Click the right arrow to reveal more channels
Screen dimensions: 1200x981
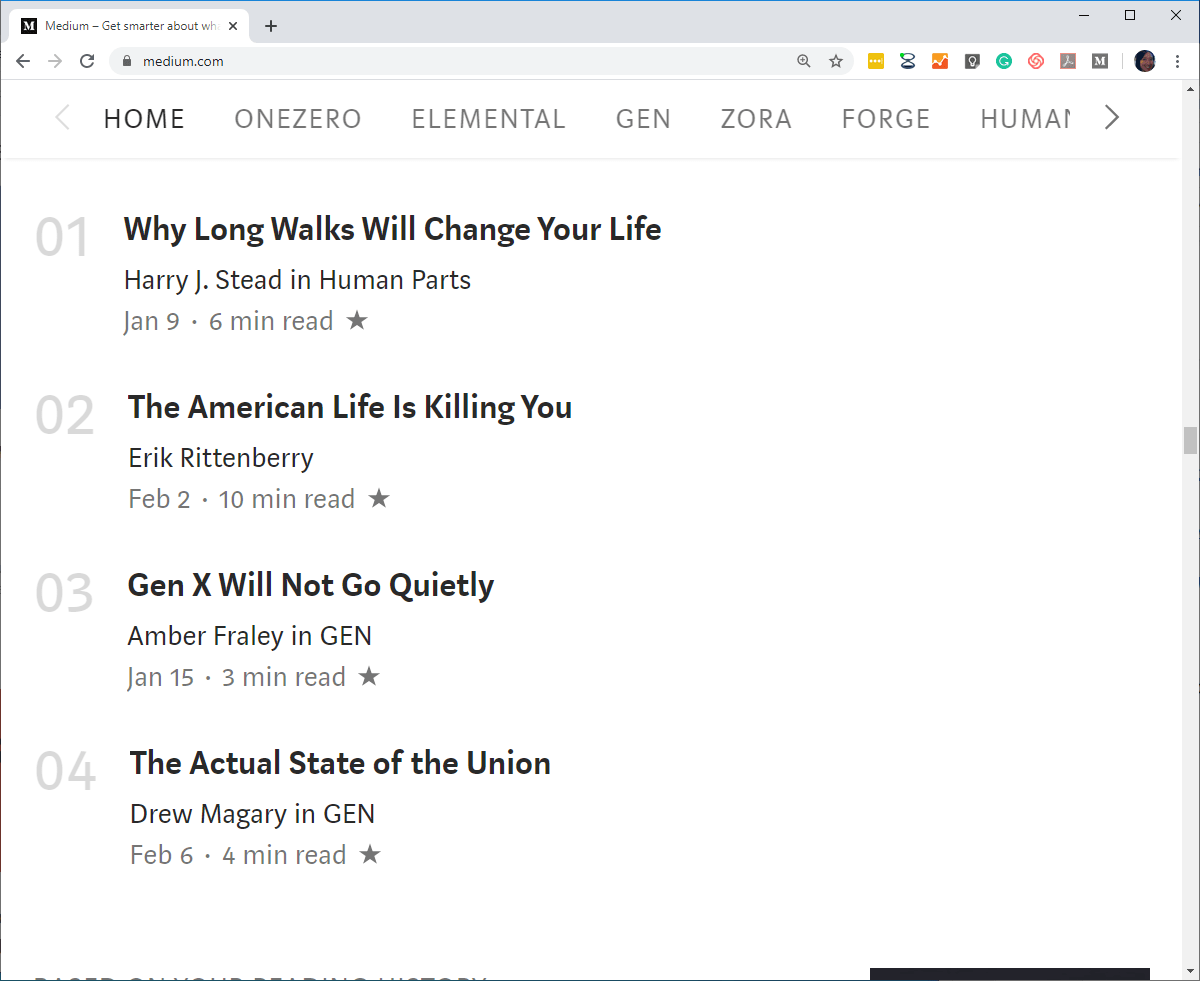point(1112,117)
